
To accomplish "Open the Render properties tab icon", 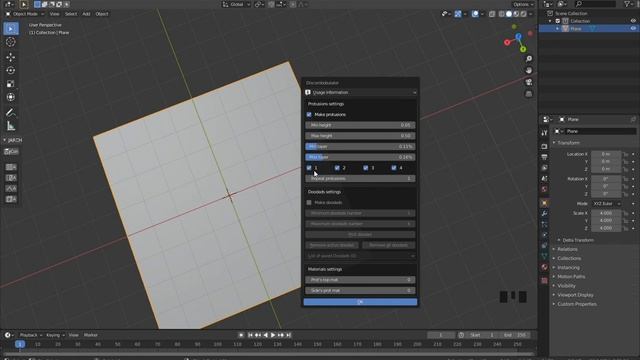I will [x=544, y=146].
